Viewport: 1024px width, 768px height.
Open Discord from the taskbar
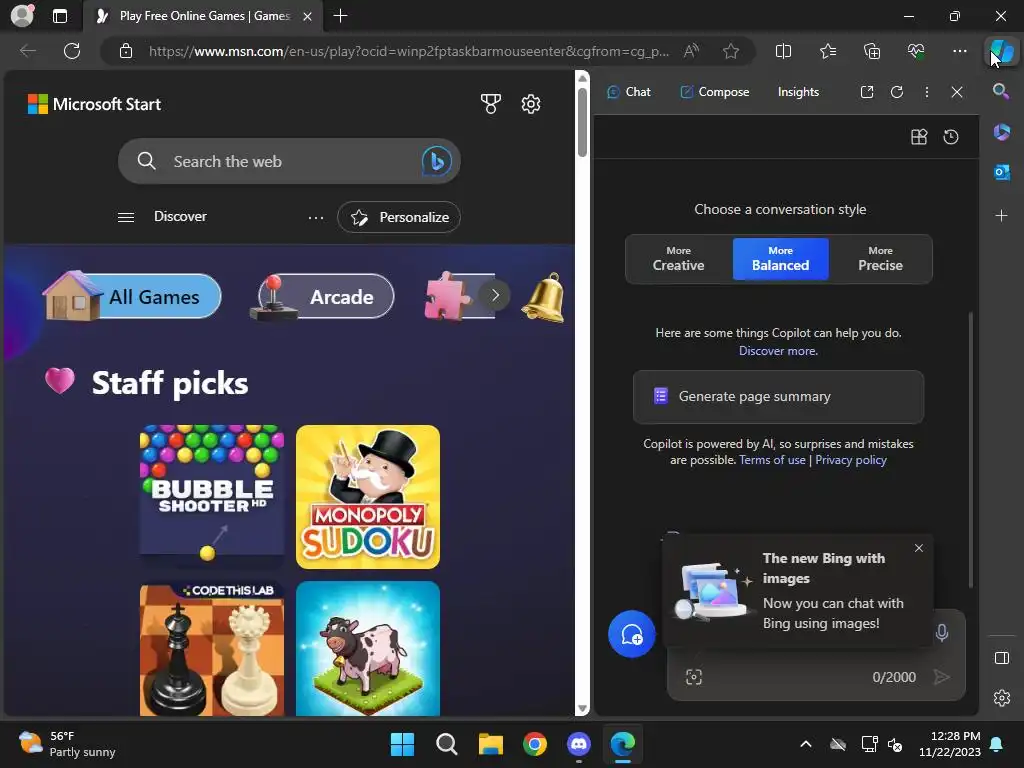tap(579, 744)
